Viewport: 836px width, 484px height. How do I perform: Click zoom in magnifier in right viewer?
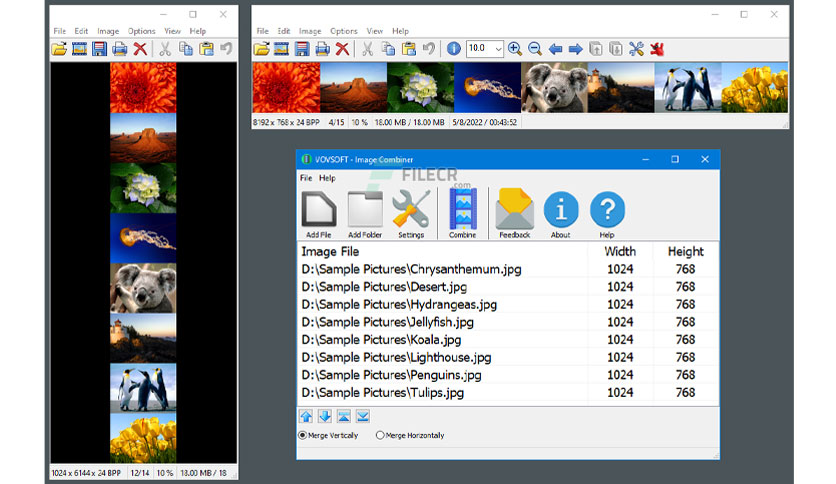pyautogui.click(x=515, y=49)
